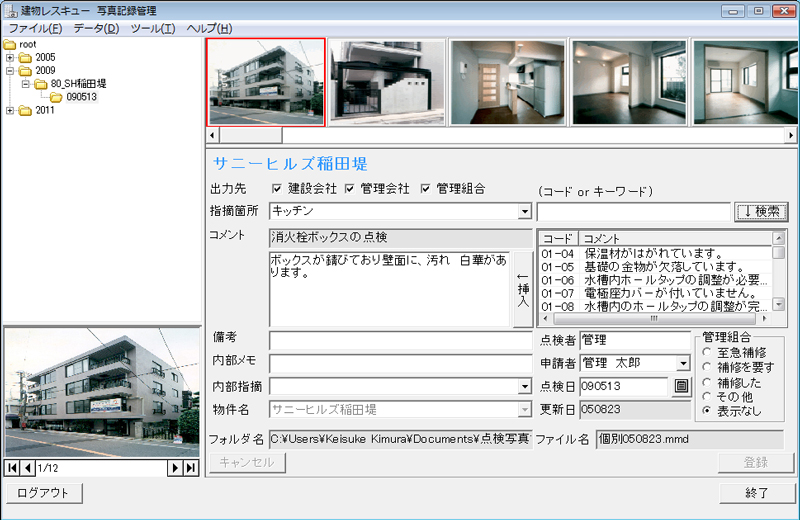800x520 pixels.
Task: Select comment row 01-05 基礎の金物
Action: (x=655, y=267)
